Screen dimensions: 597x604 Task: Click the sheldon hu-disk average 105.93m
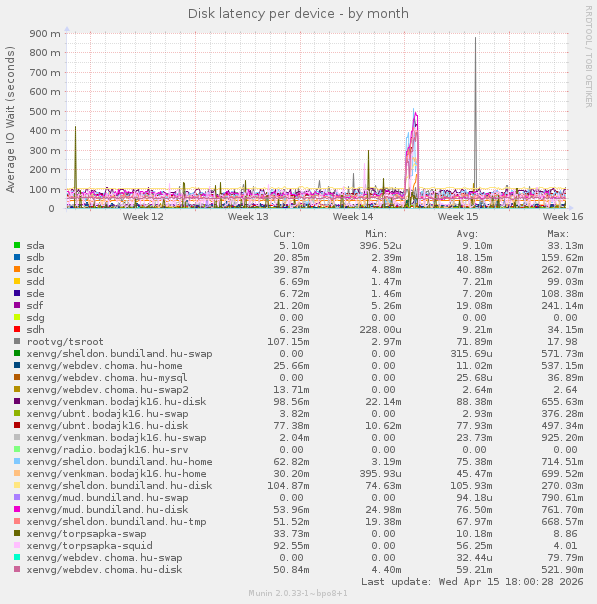(x=471, y=485)
